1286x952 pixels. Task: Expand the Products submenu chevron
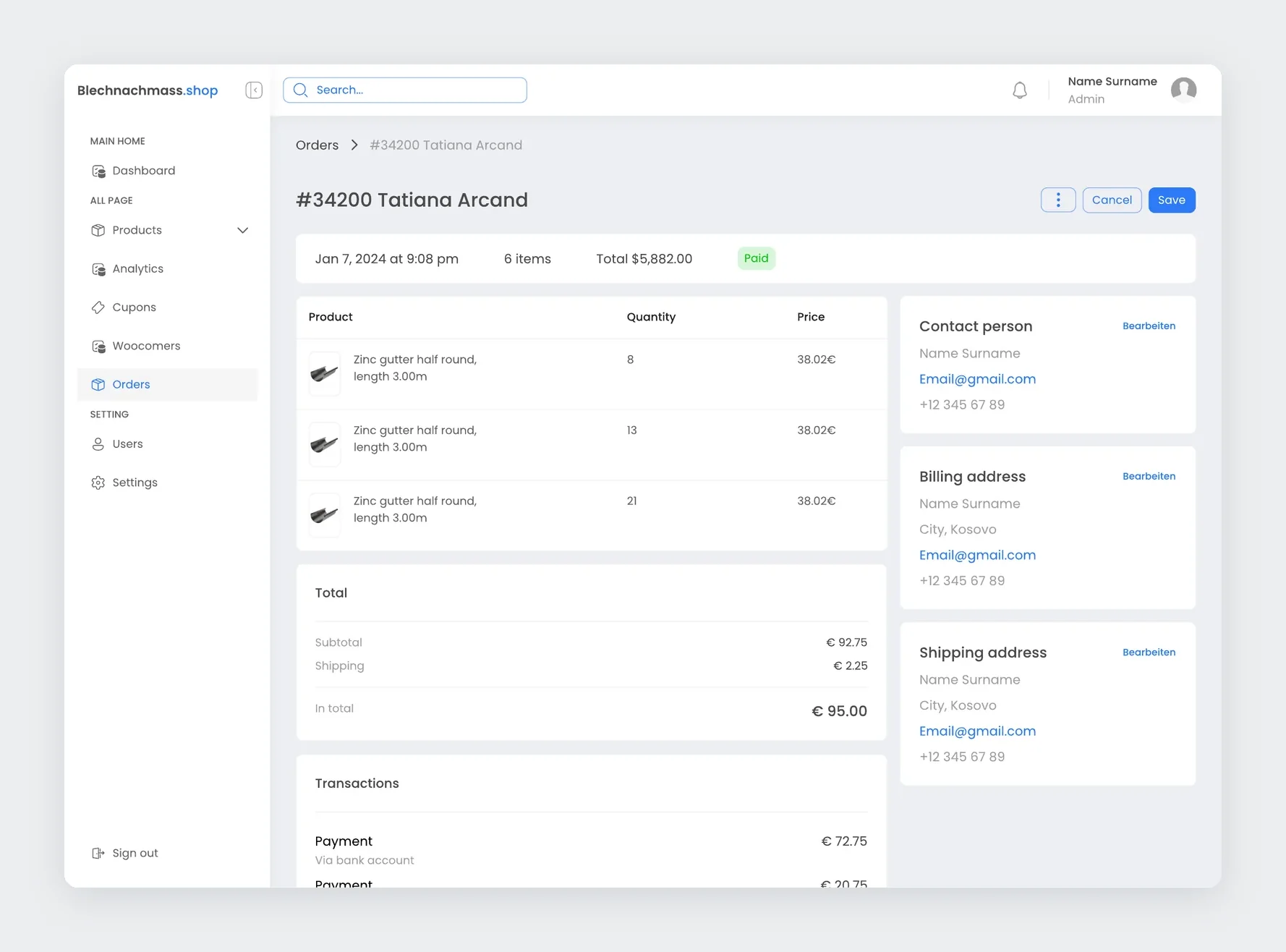[243, 230]
